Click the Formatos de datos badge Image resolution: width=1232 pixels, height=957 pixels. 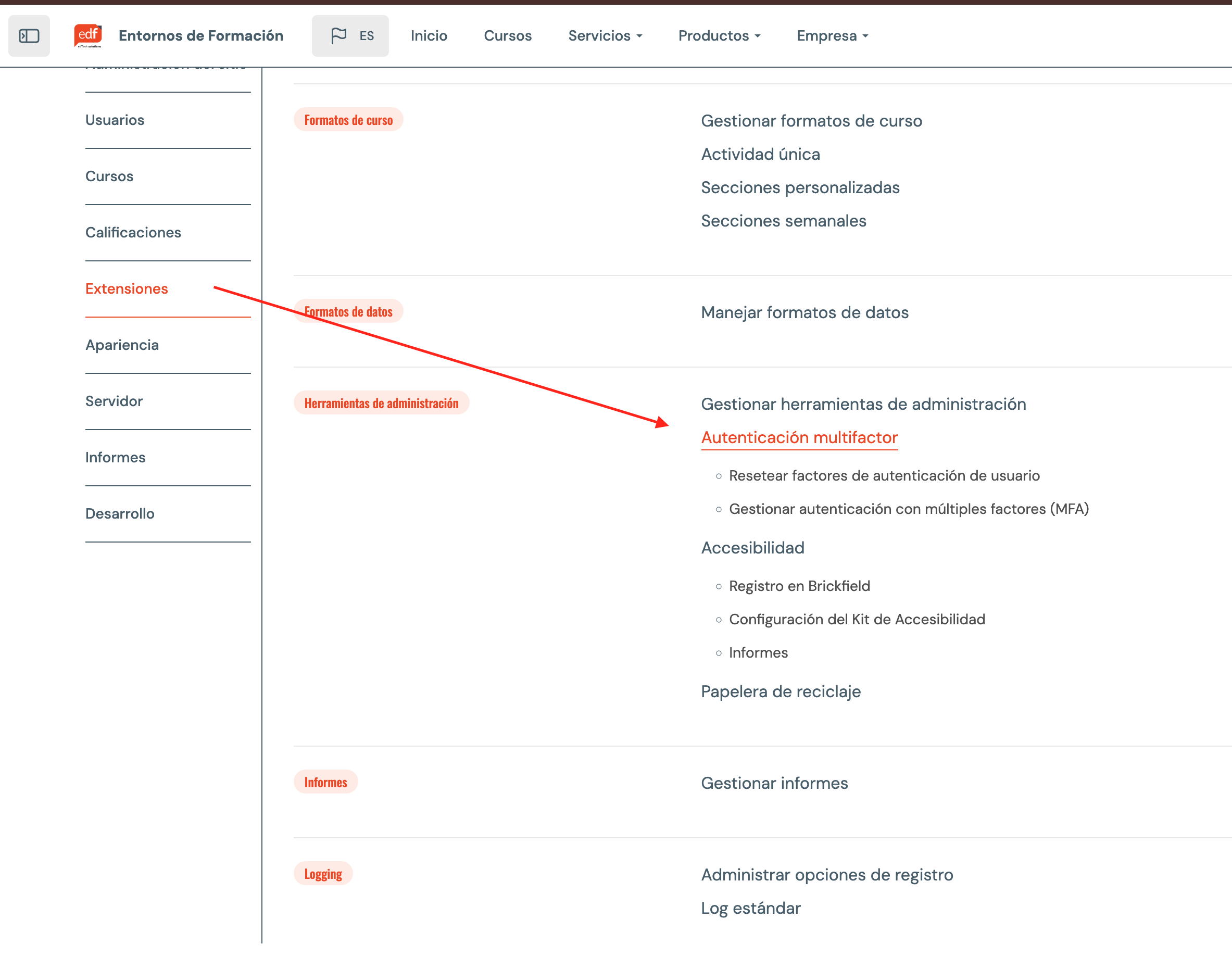349,311
